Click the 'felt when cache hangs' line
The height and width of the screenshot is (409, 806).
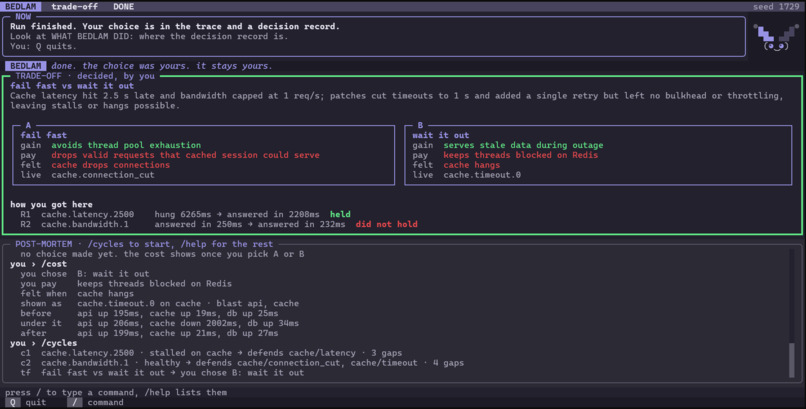(x=77, y=293)
